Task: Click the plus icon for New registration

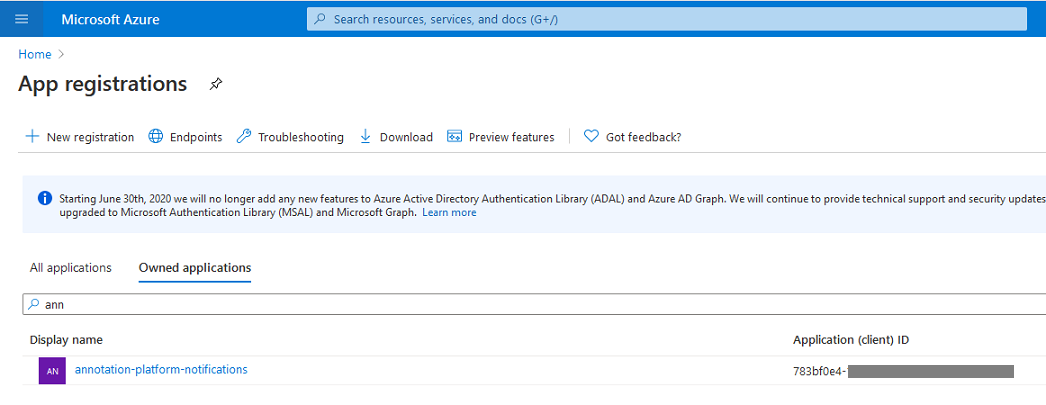Action: 32,136
